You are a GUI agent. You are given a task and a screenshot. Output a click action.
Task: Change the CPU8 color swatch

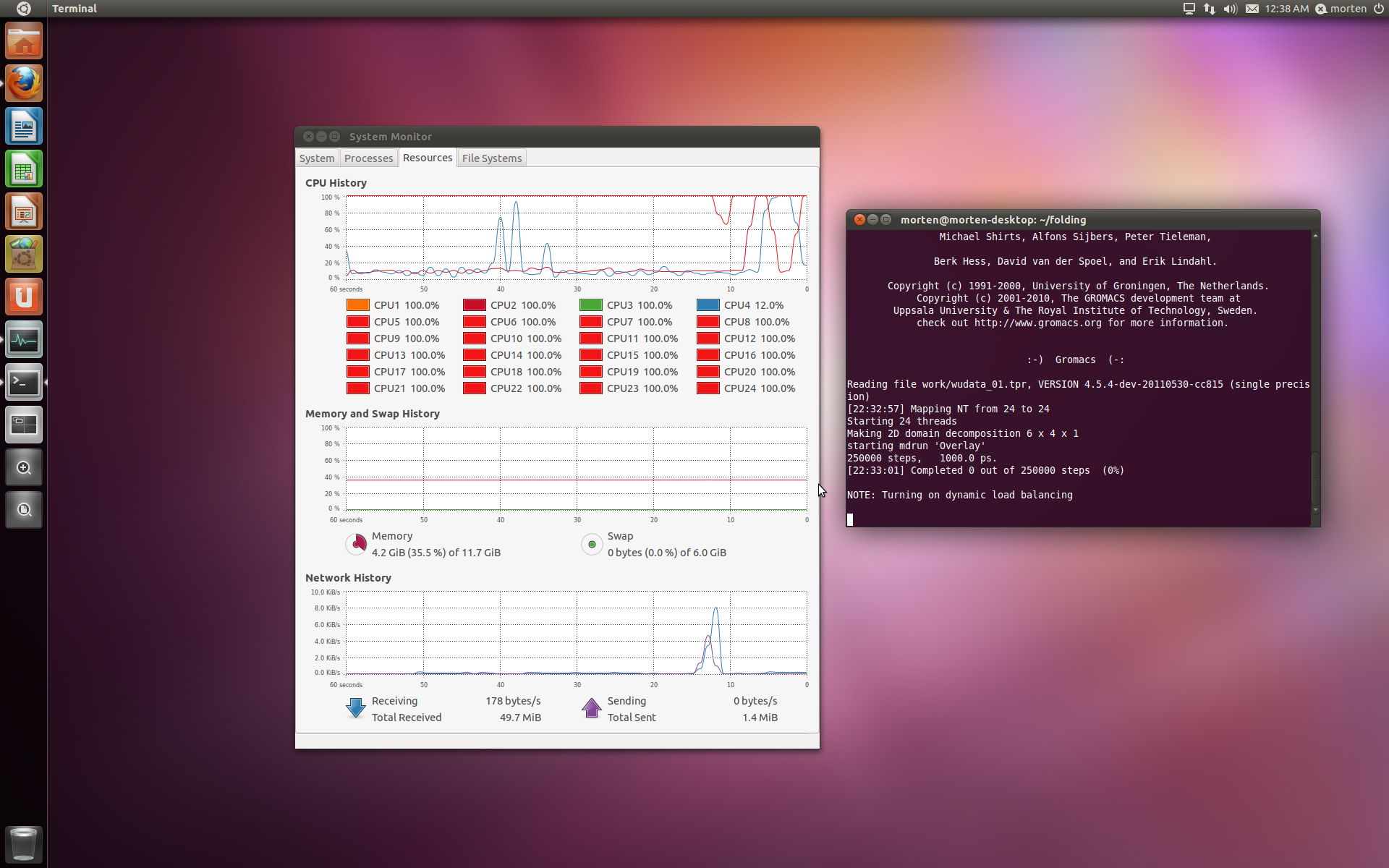(x=708, y=322)
